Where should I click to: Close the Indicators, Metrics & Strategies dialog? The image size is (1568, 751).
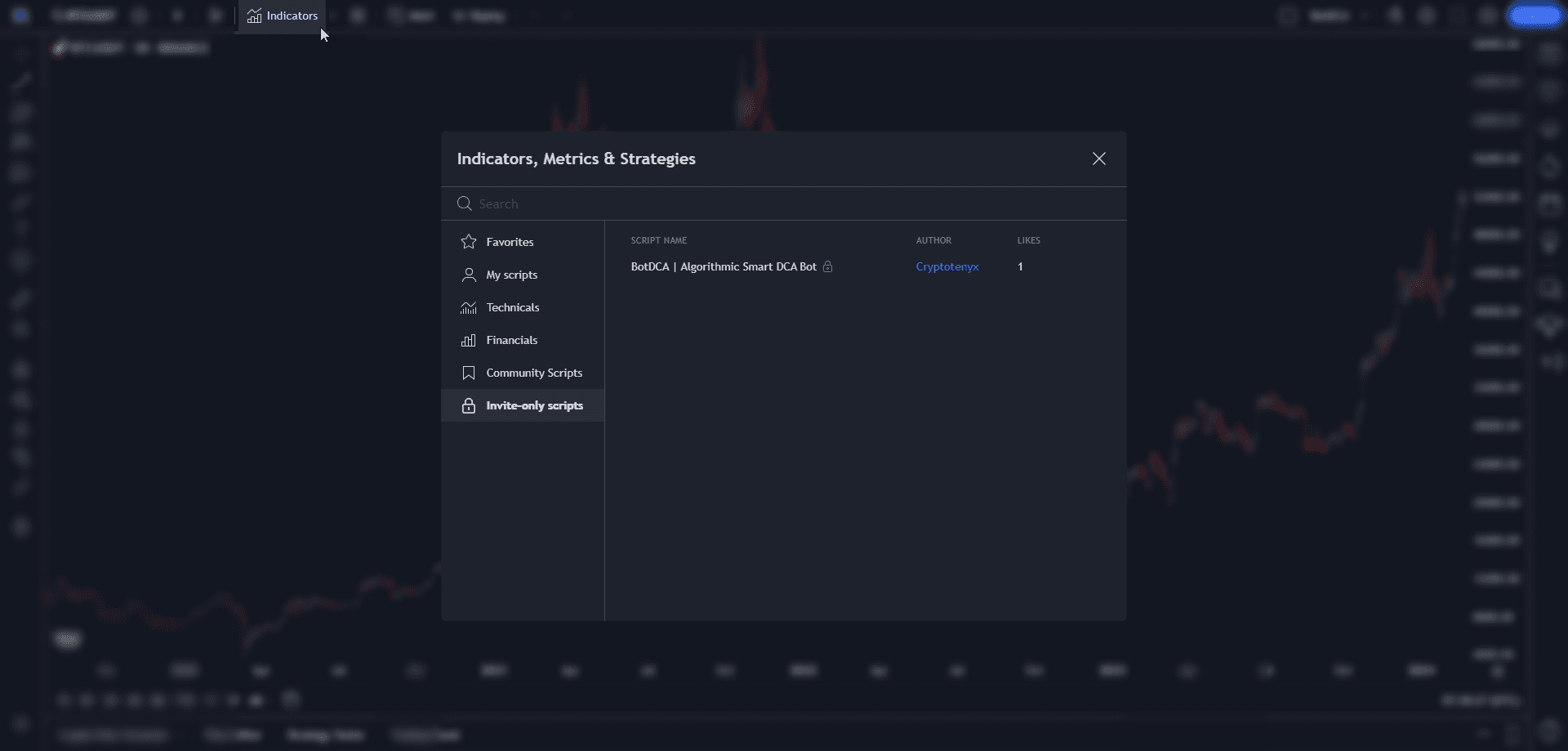pos(1098,159)
